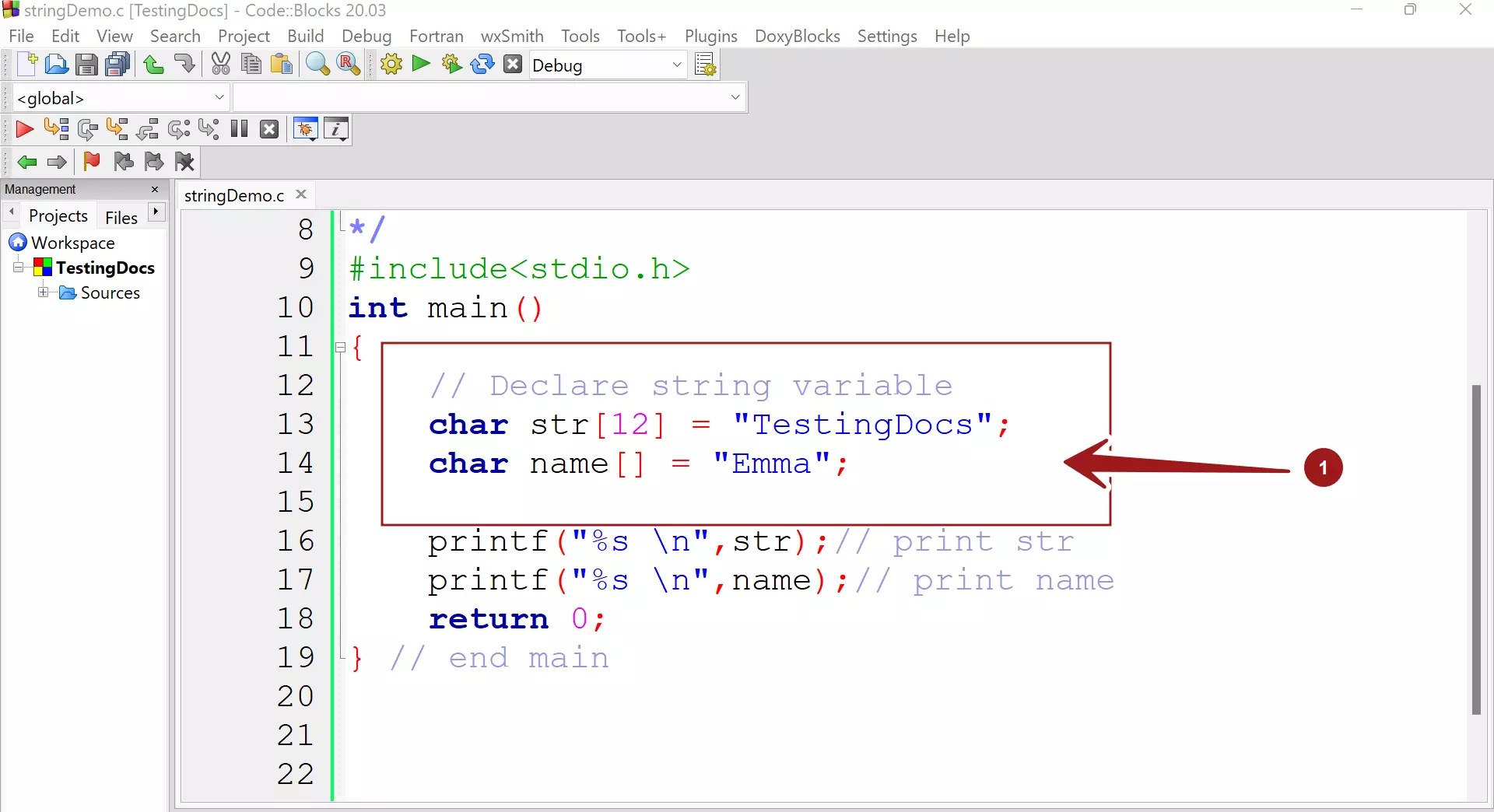Open the Settings menu

point(887,36)
